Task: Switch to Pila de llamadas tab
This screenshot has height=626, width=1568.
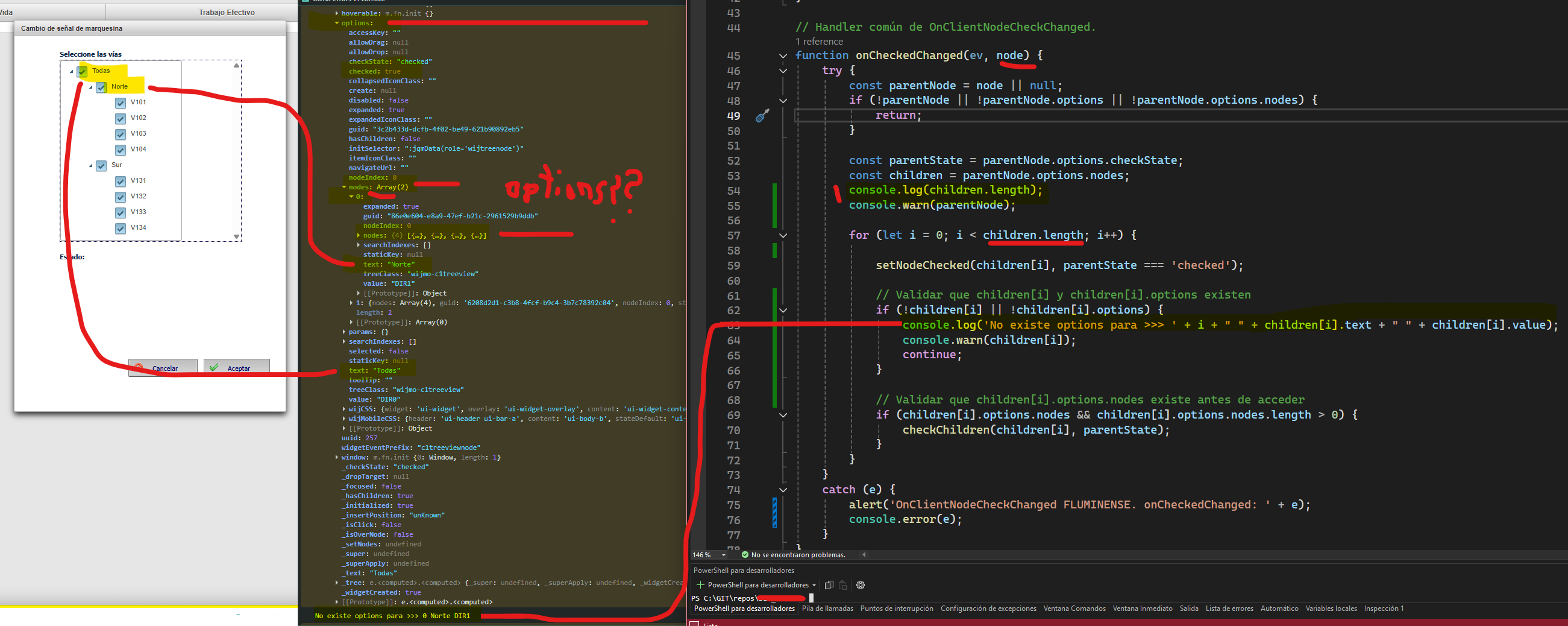Action: (x=827, y=609)
